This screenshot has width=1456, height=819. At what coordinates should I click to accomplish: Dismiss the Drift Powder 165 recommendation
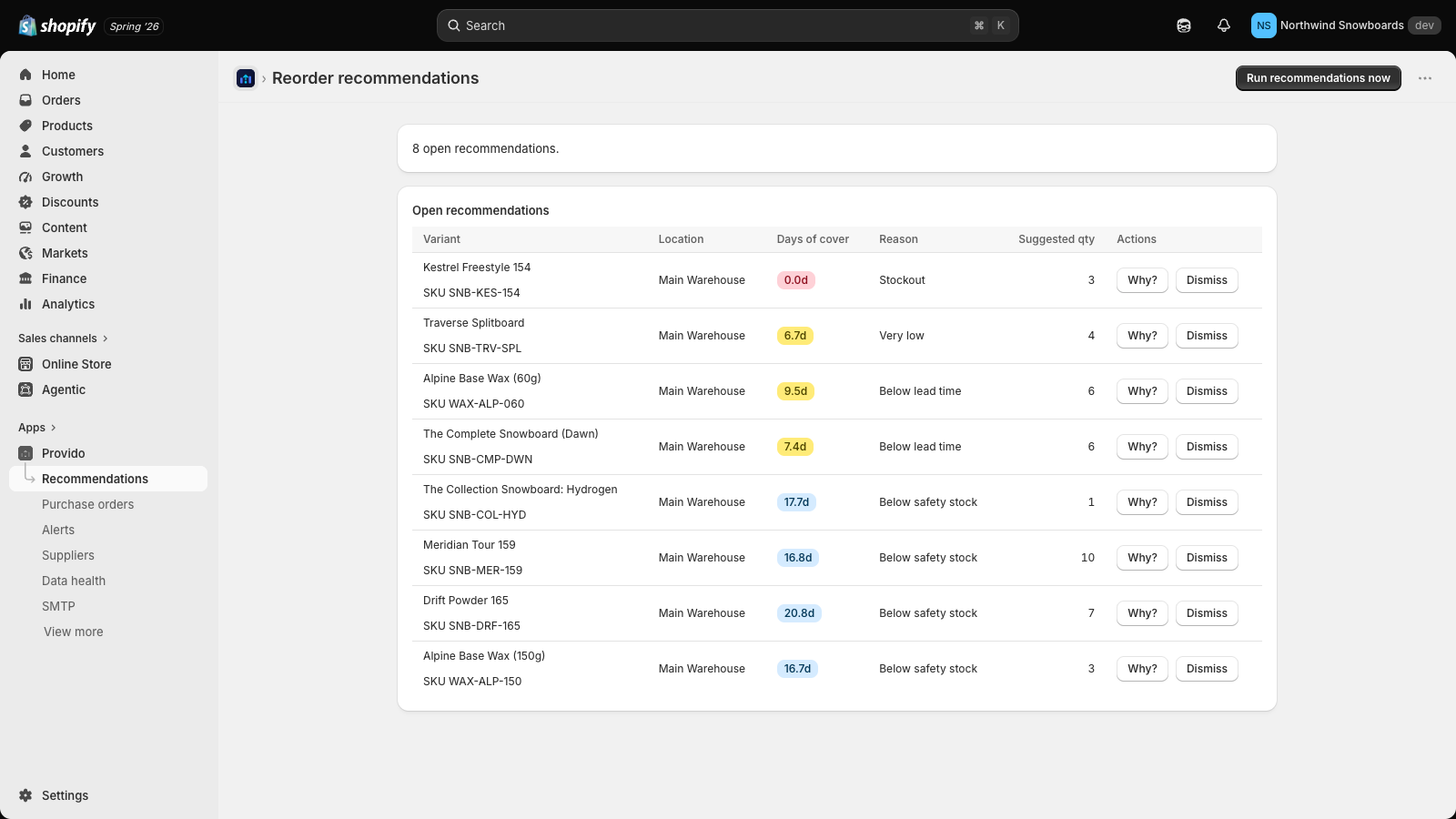tap(1207, 613)
